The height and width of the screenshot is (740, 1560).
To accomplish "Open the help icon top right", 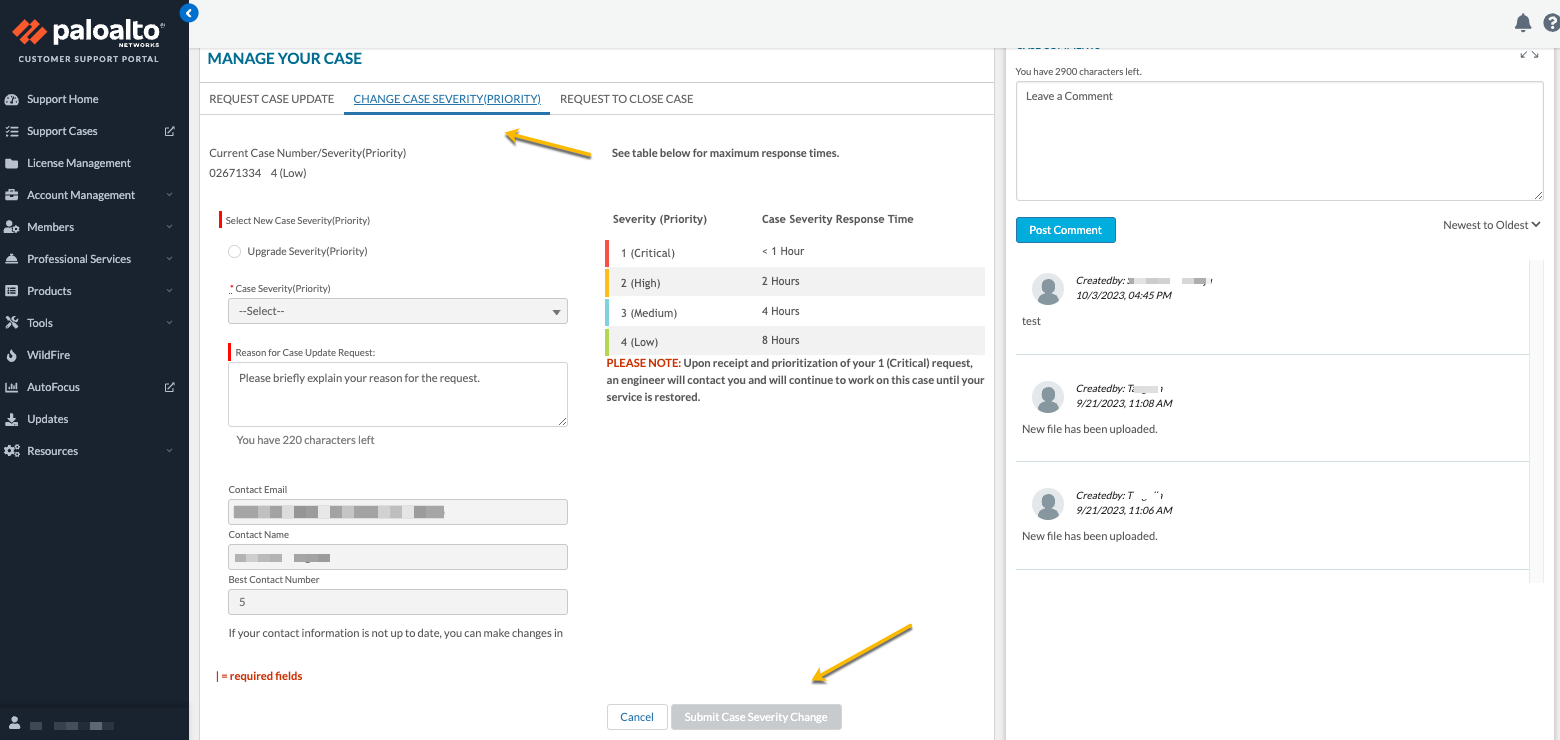I will pos(1551,22).
